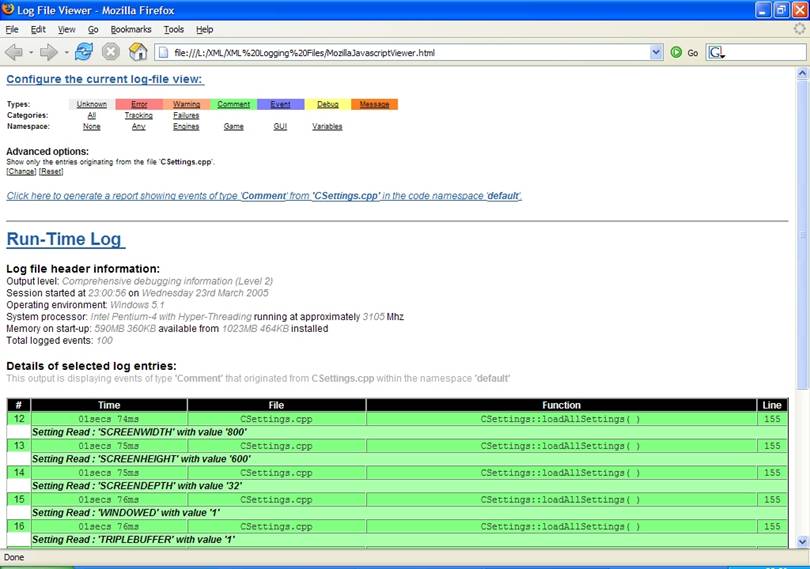Screen dimensions: 810x569
Task: Choose the Tracking category filter
Action: coord(139,115)
